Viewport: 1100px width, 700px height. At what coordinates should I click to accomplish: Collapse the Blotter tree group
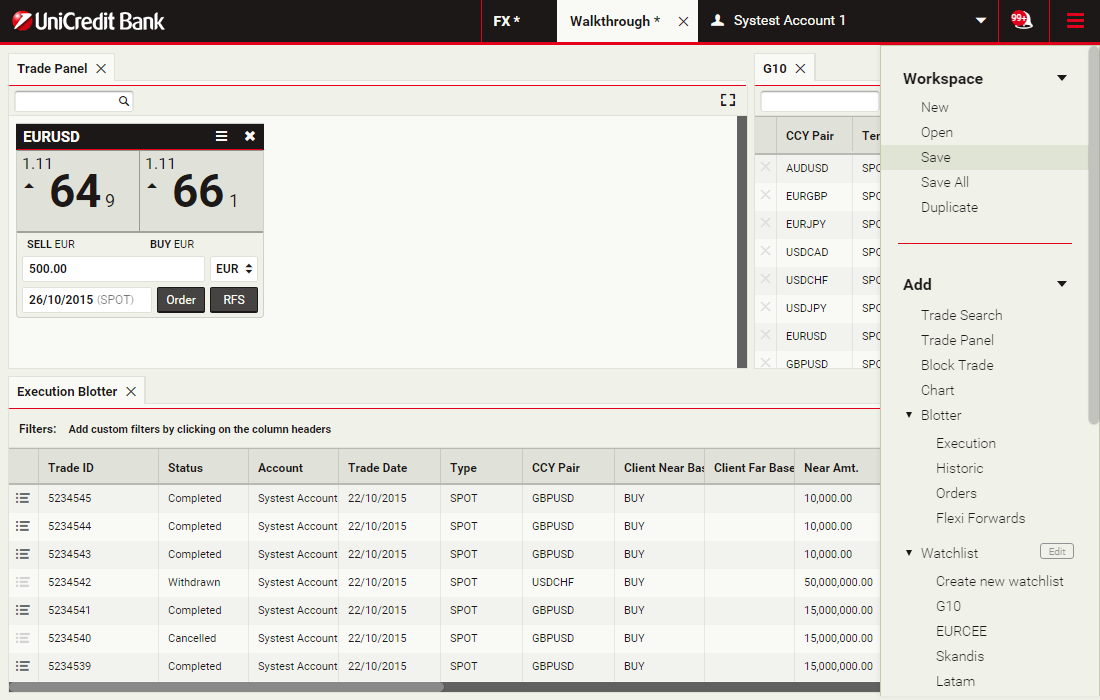(x=909, y=415)
